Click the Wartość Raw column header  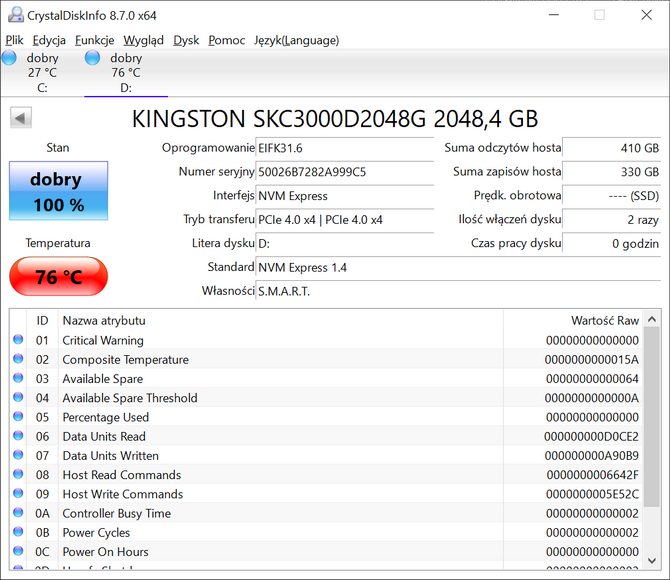click(x=573, y=321)
